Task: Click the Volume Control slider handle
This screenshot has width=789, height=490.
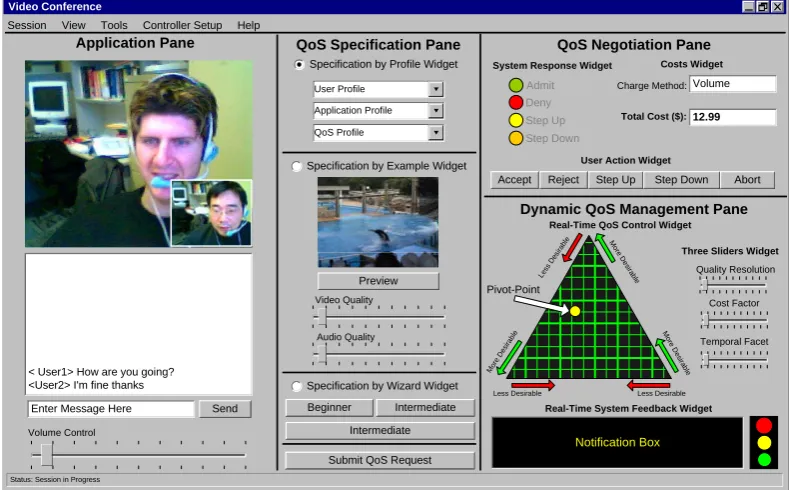Action: [x=47, y=455]
